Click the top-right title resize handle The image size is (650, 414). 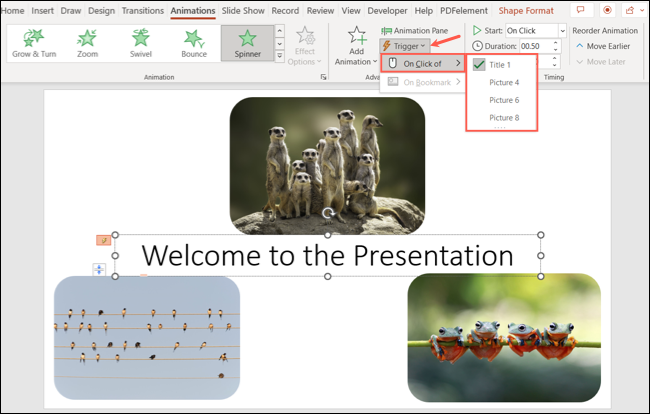[541, 235]
